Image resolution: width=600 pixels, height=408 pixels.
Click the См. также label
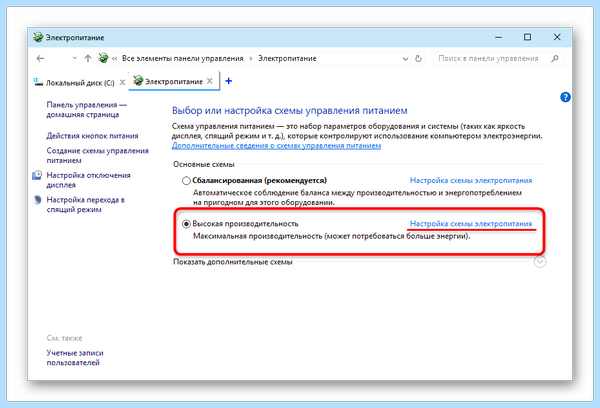tap(64, 338)
